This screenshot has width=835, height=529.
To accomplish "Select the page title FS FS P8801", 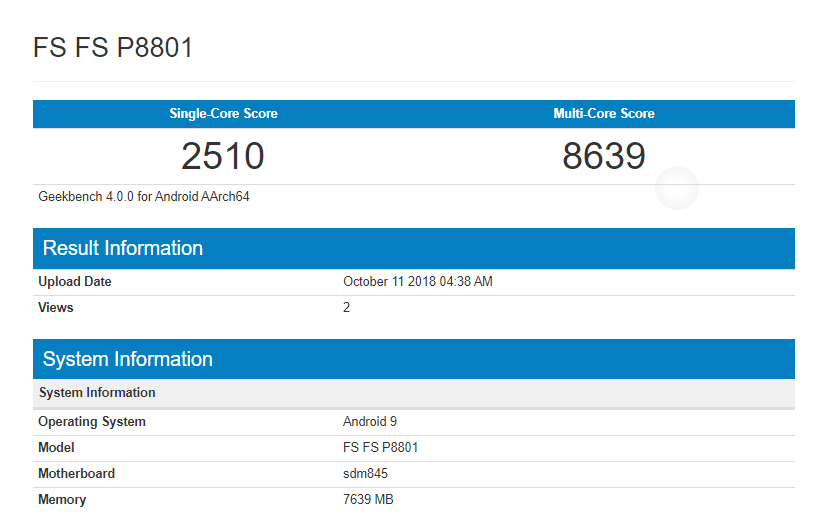I will click(x=112, y=47).
